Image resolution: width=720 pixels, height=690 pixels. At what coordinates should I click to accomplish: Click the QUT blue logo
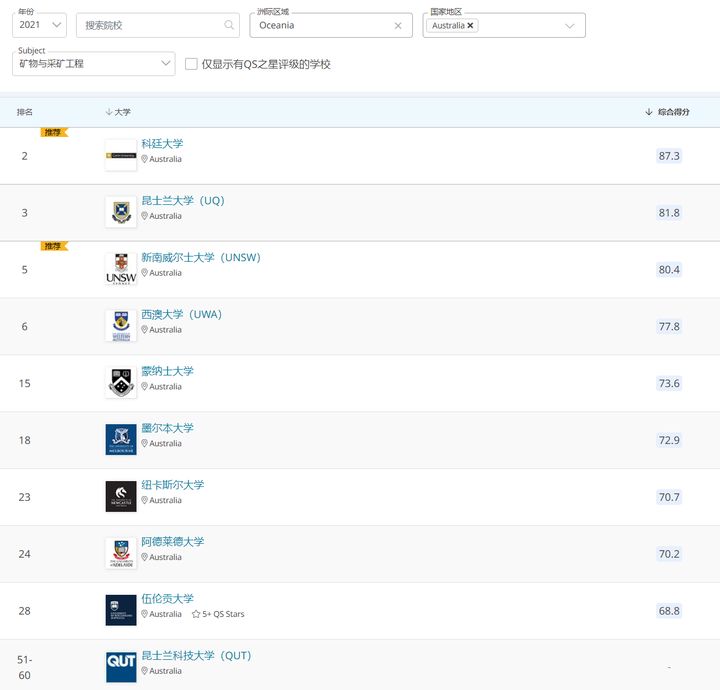(121, 668)
